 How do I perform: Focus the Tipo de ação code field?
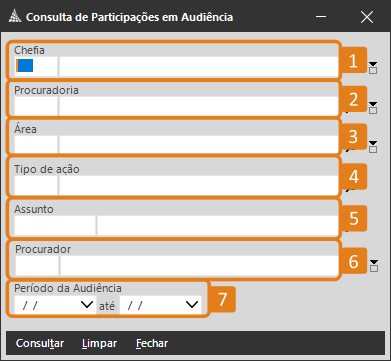[x=36, y=185]
